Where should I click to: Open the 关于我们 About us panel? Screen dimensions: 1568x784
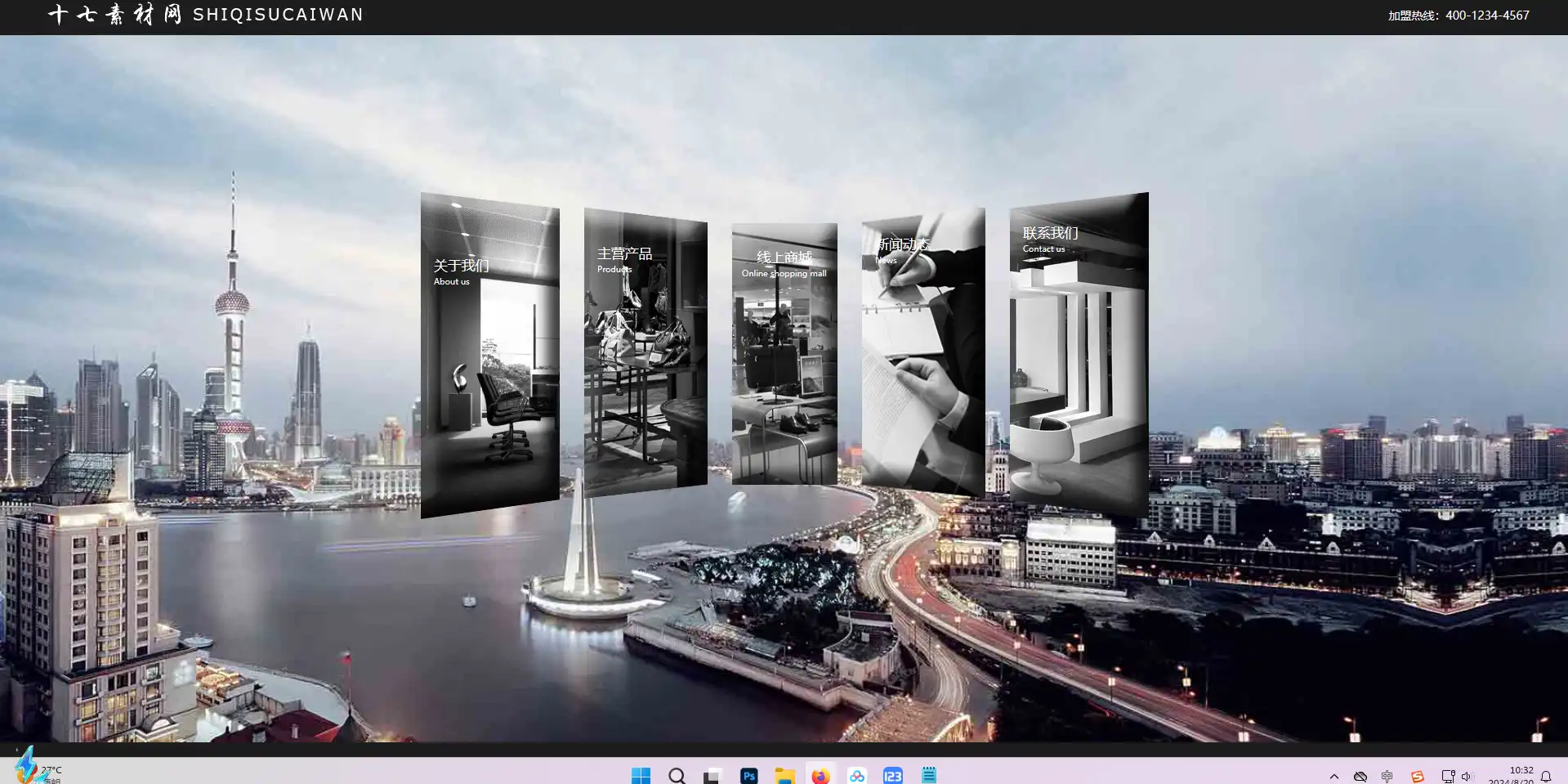click(x=490, y=355)
